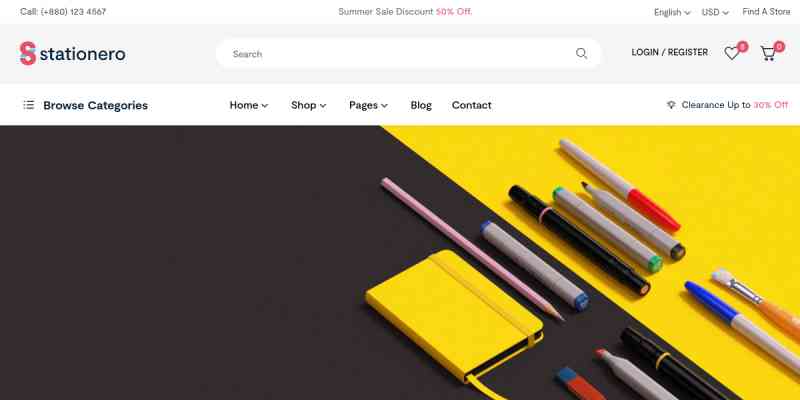
Task: Open the Shop menu dropdown
Action: 308,105
